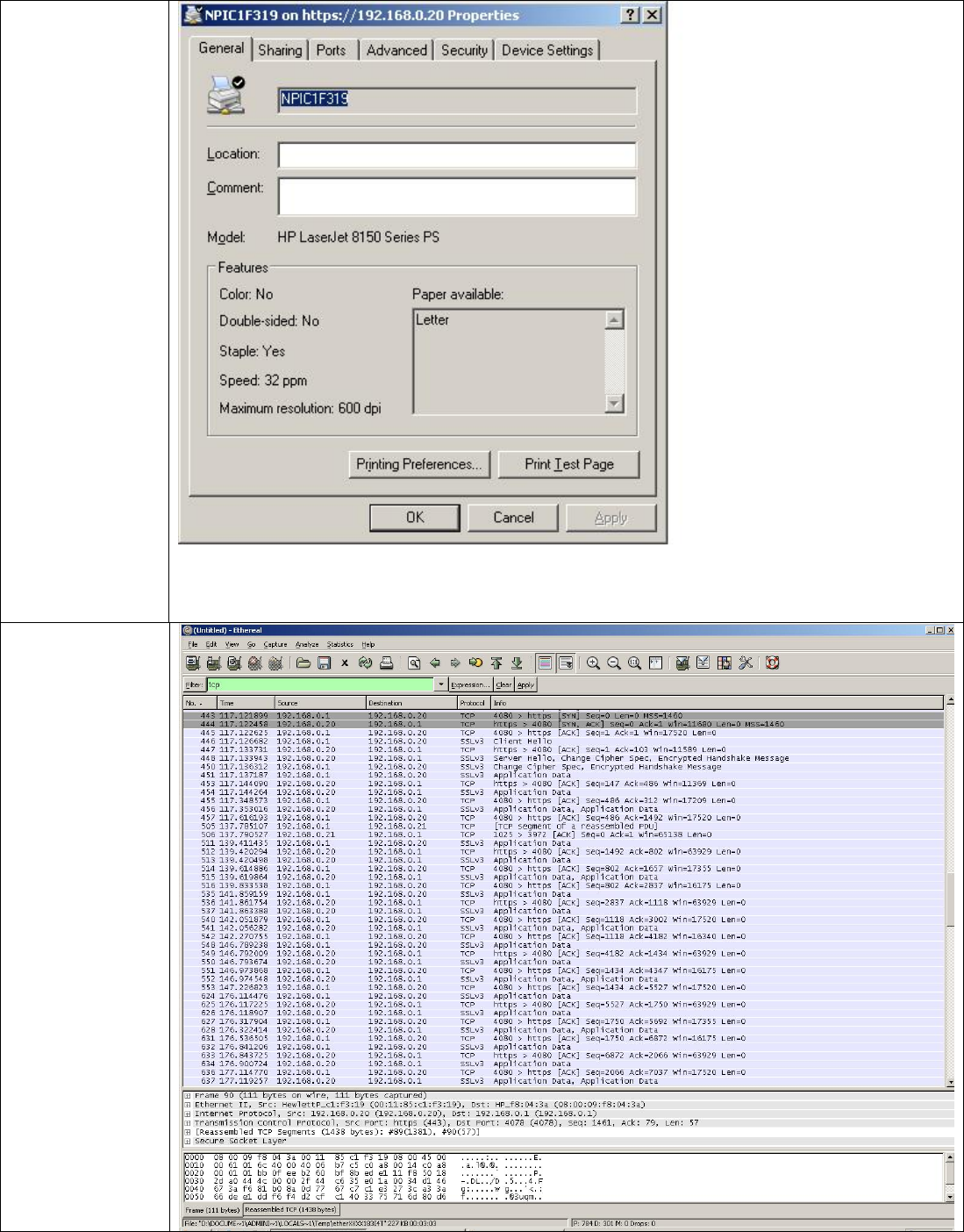Expand the Secure Socket Layer node
Viewport: 964px width, 1232px height.
click(x=188, y=1141)
